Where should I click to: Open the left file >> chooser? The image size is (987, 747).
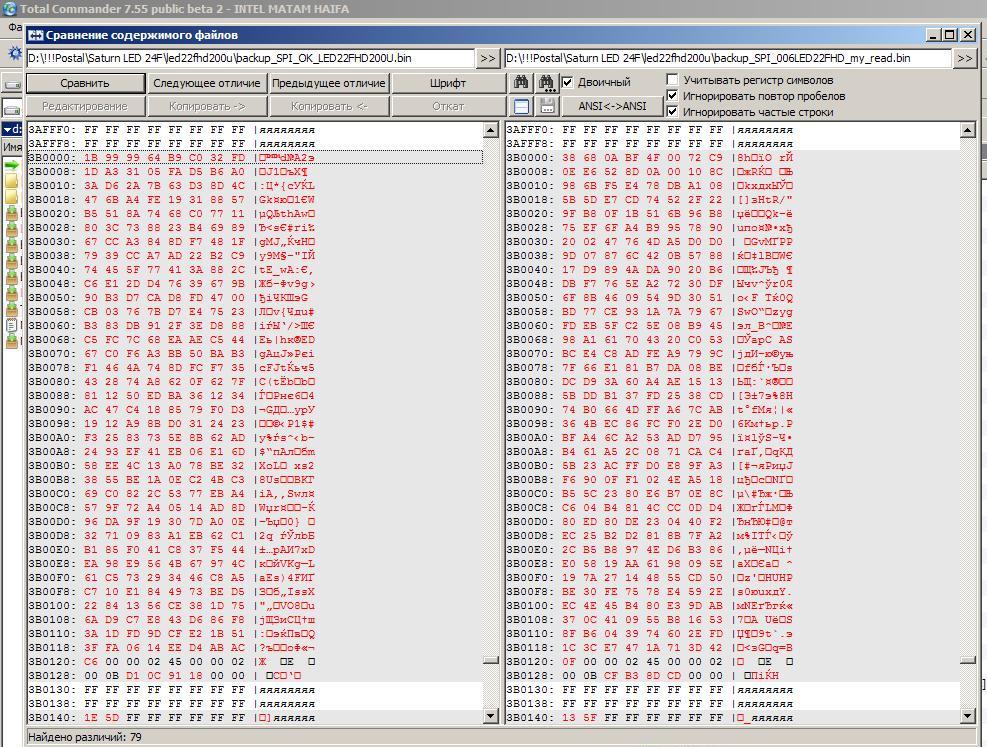(487, 59)
